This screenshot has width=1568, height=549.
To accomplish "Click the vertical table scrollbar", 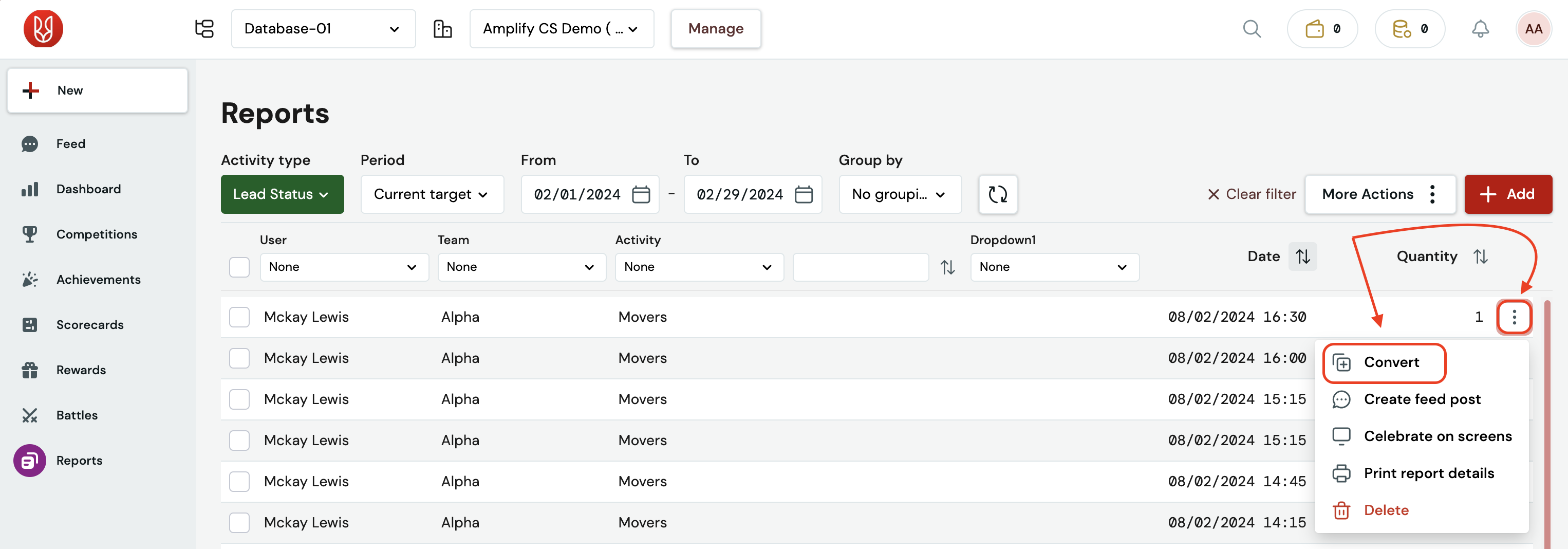I will [1547, 425].
